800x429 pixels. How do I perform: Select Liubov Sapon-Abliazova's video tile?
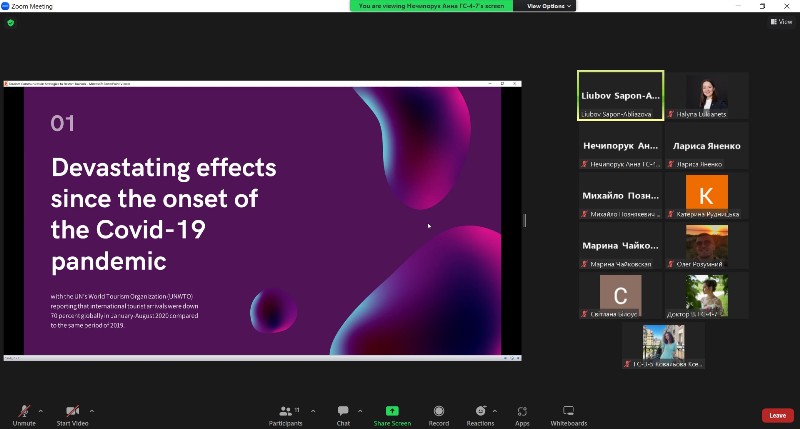[x=620, y=95]
